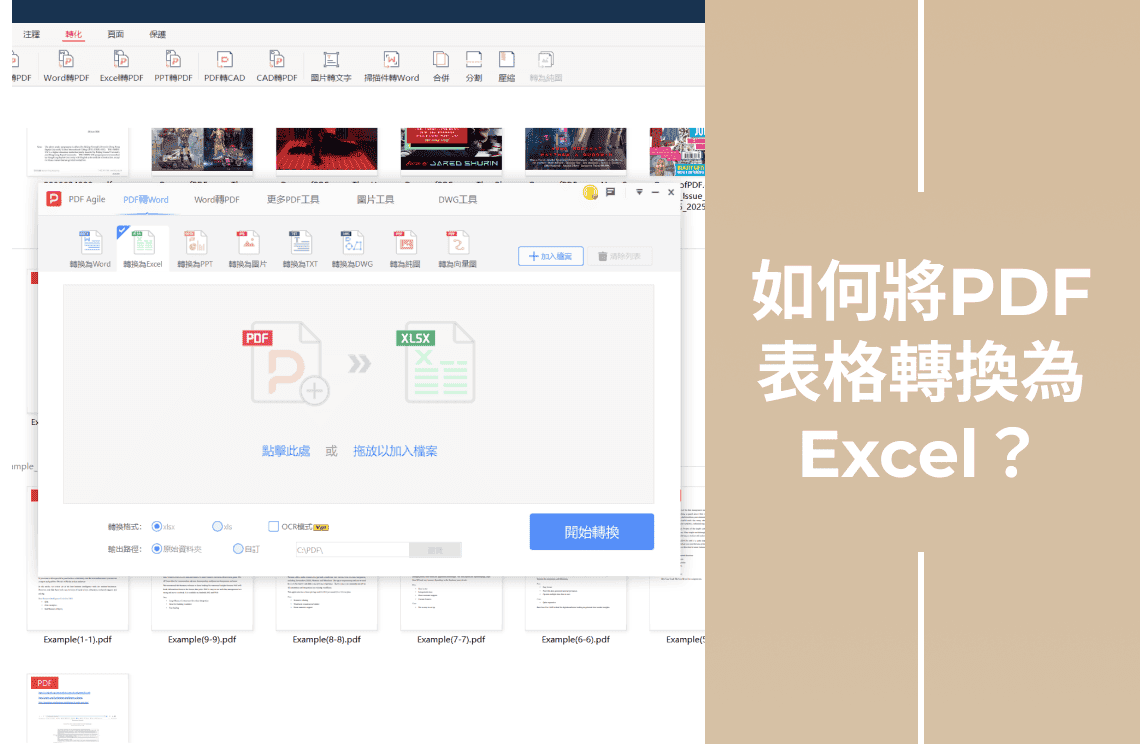
Task: Enable the OCR模式 checkbox
Action: click(273, 527)
